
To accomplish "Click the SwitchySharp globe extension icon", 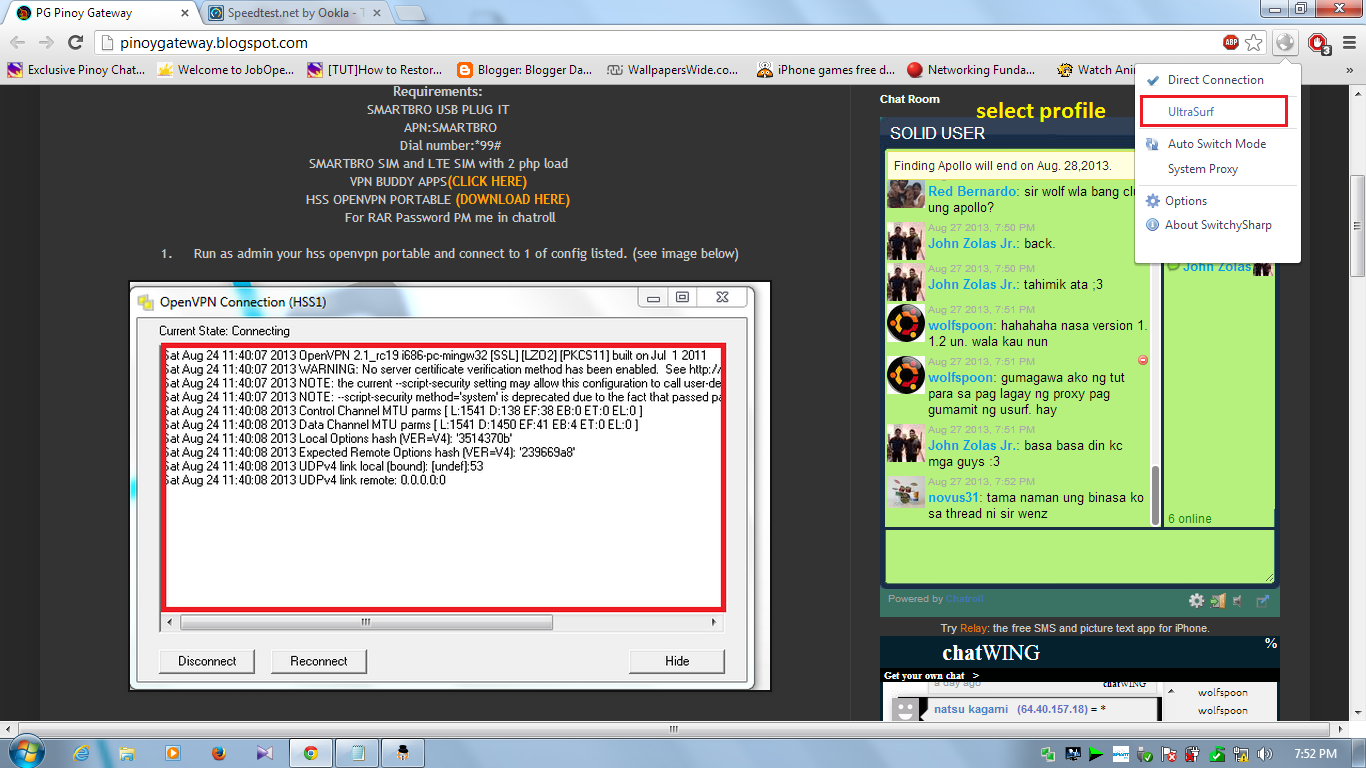I will point(1286,43).
